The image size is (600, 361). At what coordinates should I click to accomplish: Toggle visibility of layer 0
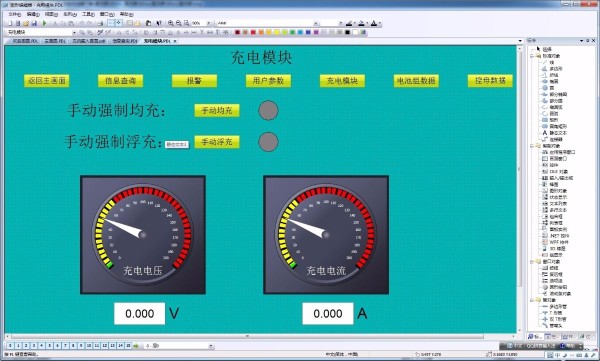(10, 346)
